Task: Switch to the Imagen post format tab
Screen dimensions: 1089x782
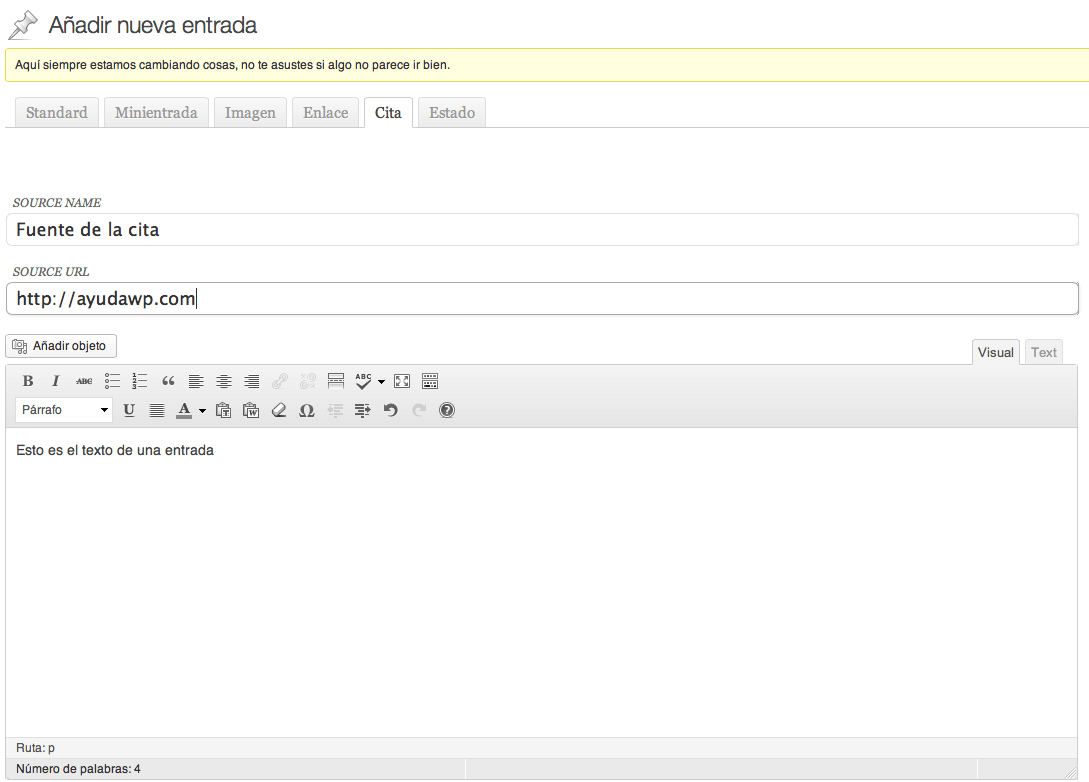Action: point(250,113)
